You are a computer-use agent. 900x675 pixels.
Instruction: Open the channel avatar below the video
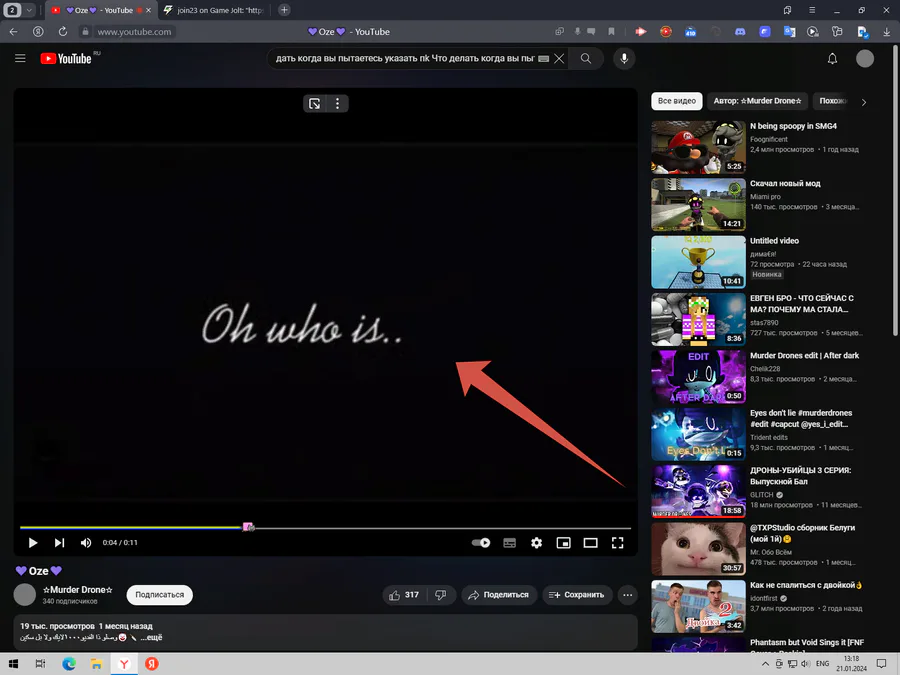click(25, 595)
